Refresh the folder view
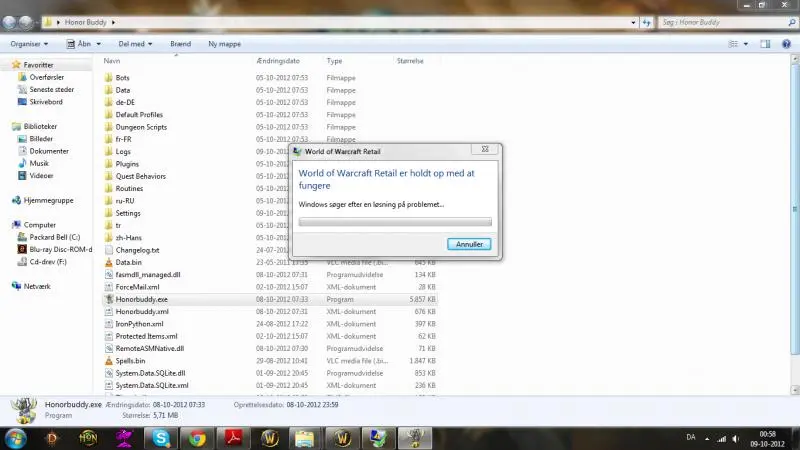This screenshot has width=800, height=450. [x=646, y=22]
